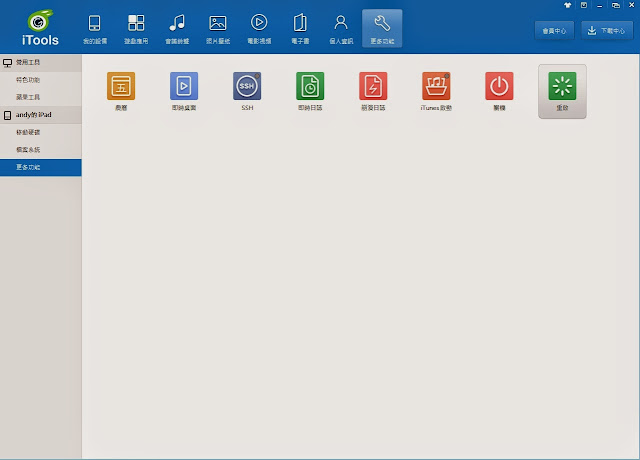Click the shirt skin icon in title bar
Image resolution: width=640 pixels, height=460 pixels.
[x=567, y=5]
